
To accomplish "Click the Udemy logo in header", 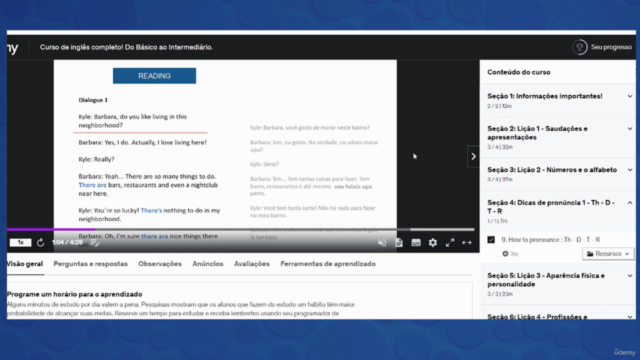I will [x=13, y=47].
